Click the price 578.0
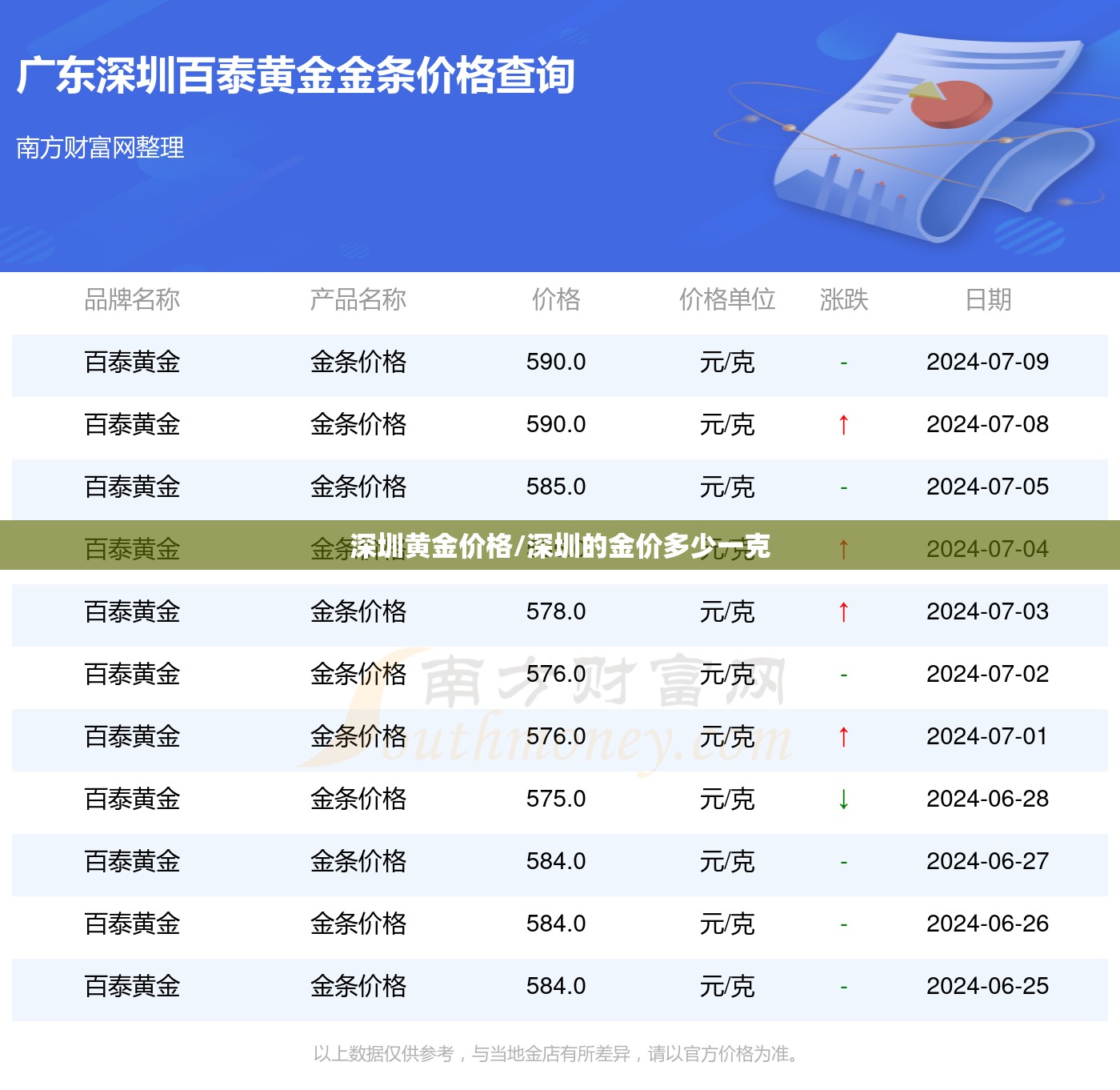1120x1090 pixels. 556,611
